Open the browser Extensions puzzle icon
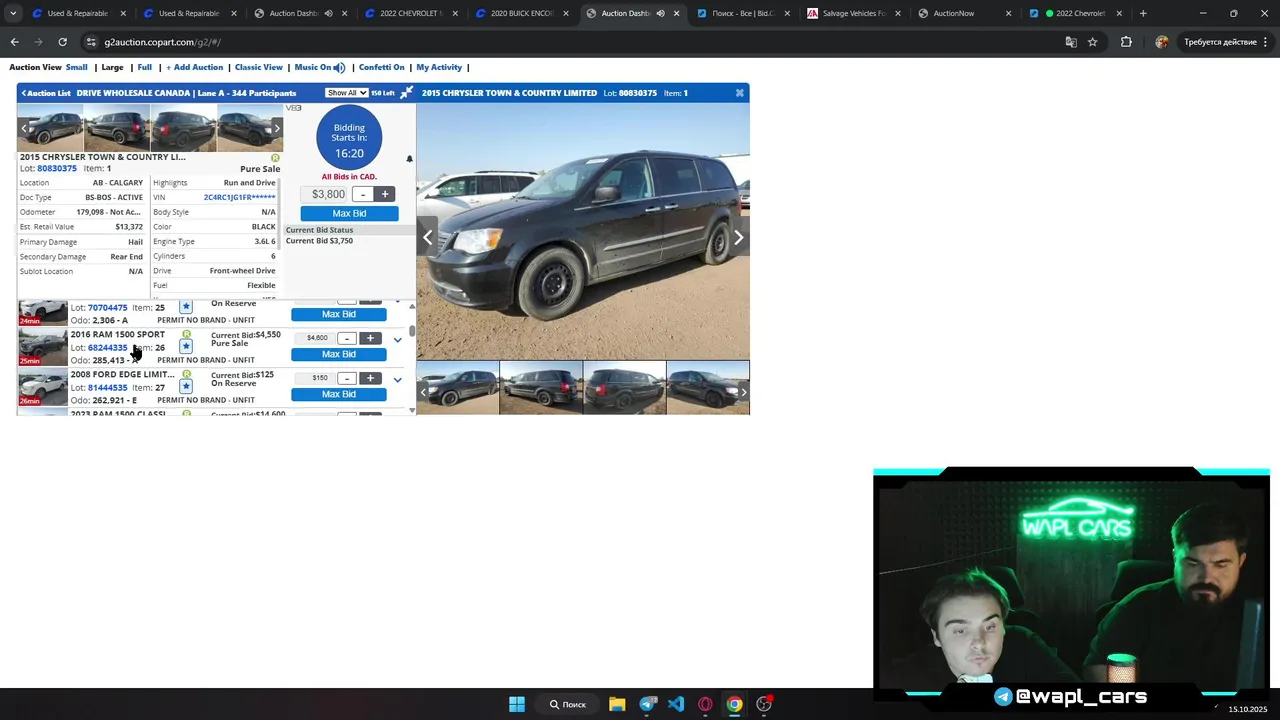 pos(1126,42)
